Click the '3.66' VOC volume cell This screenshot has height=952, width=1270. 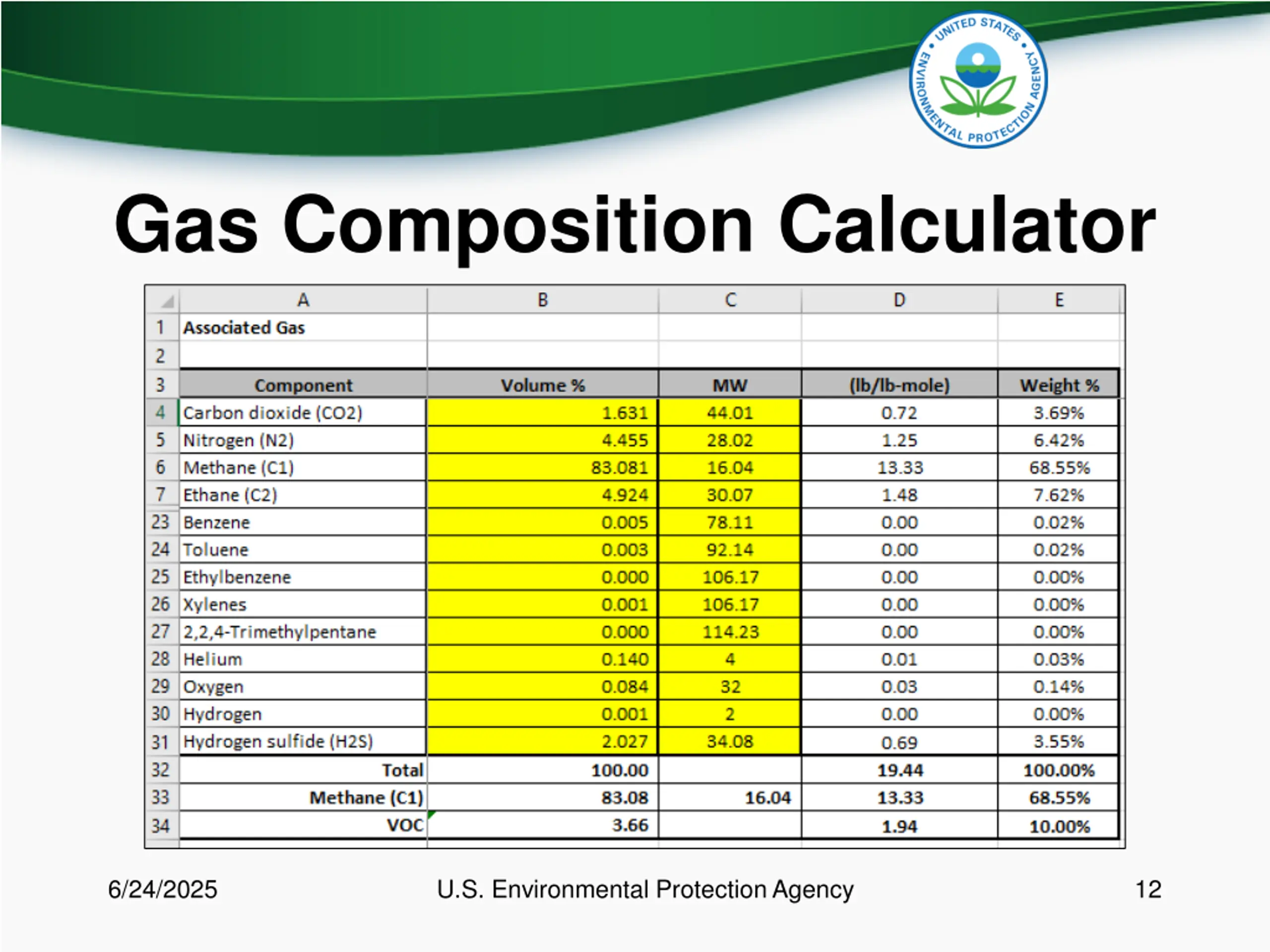543,826
